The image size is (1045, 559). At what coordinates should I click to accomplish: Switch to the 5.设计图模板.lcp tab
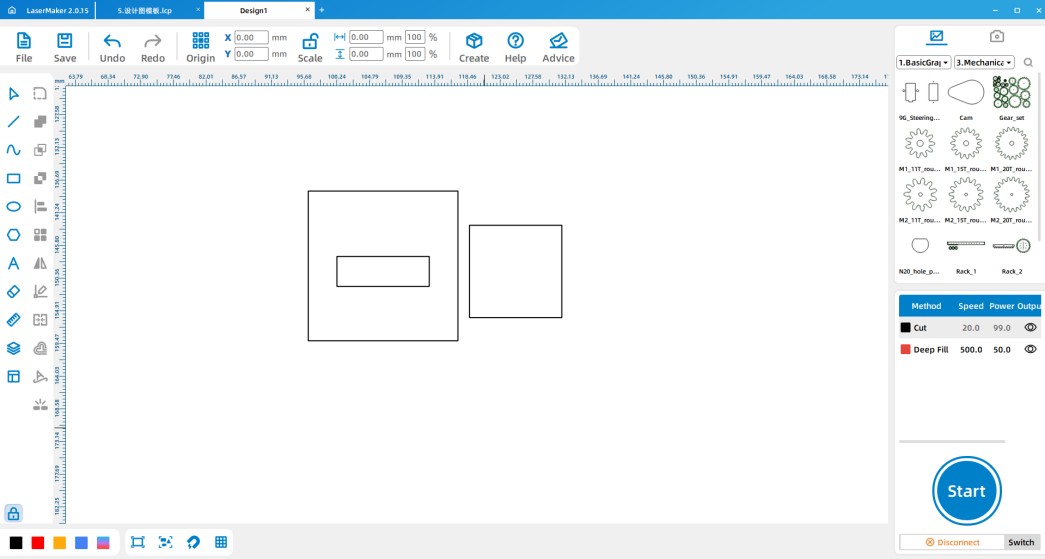(145, 11)
